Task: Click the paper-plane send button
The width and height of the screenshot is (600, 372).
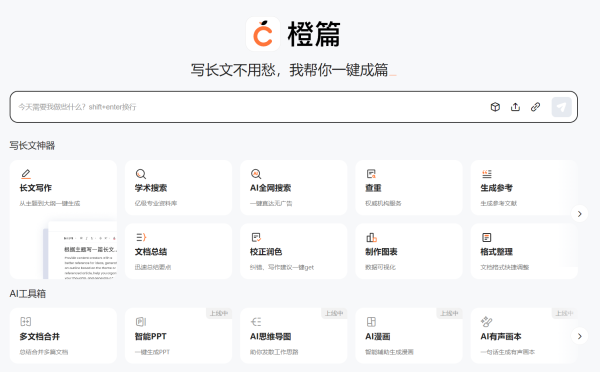Action: (561, 107)
